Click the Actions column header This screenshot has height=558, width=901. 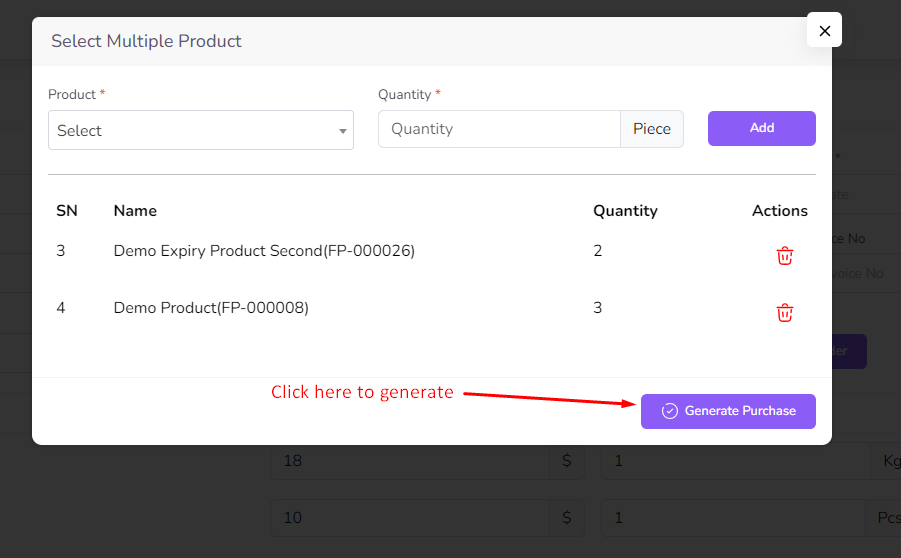(x=779, y=211)
